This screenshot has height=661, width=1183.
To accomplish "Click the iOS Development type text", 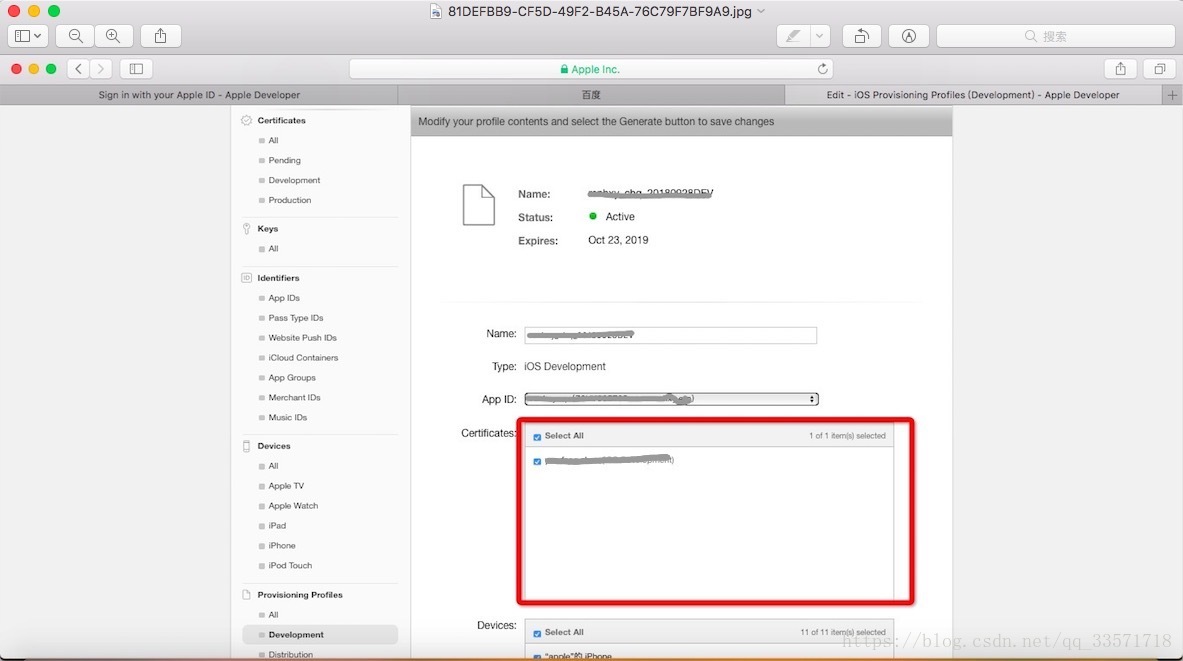I will (565, 366).
